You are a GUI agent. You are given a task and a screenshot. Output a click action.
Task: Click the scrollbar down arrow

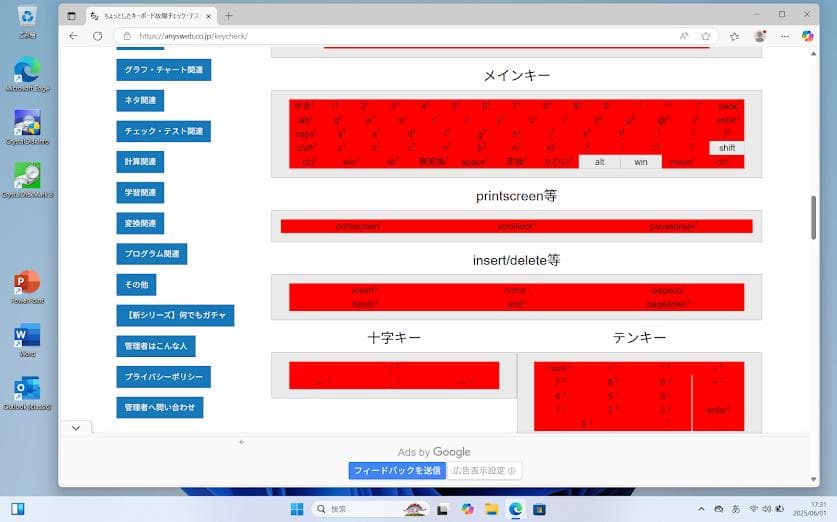(x=814, y=479)
